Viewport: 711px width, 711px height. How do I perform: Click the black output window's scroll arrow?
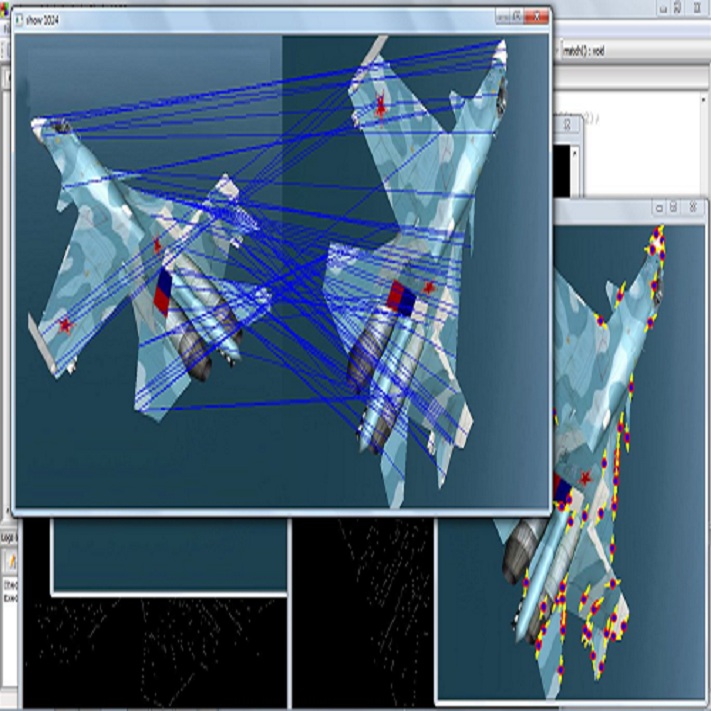575,153
